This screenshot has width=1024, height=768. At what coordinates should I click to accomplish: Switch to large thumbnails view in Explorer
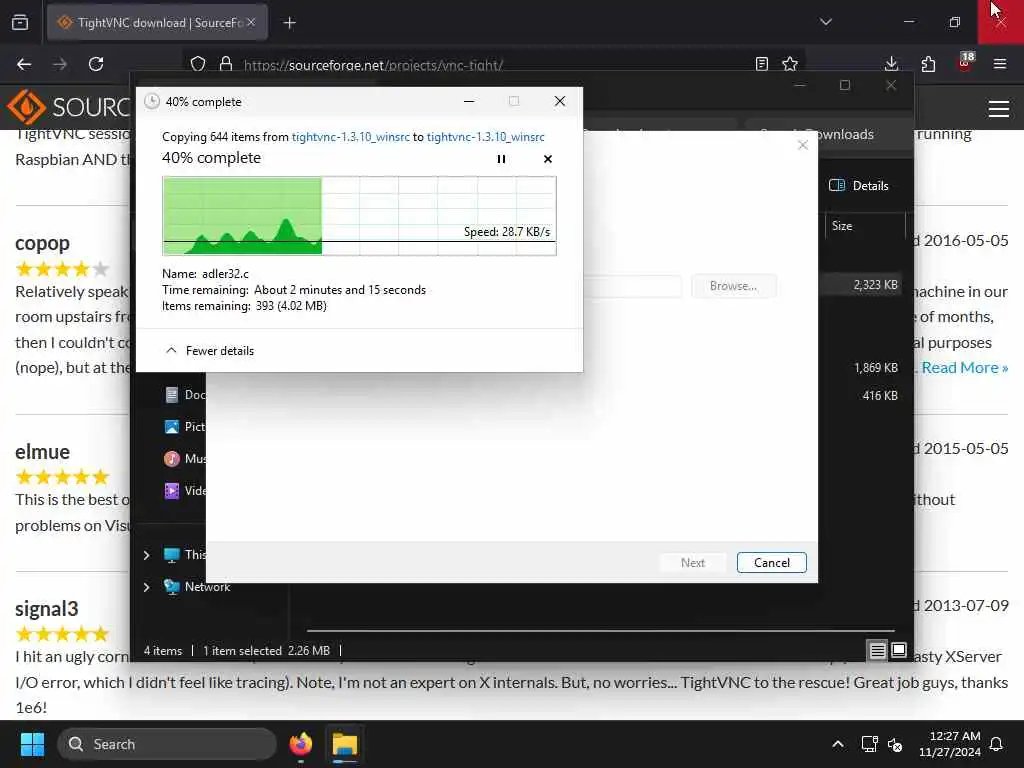899,650
